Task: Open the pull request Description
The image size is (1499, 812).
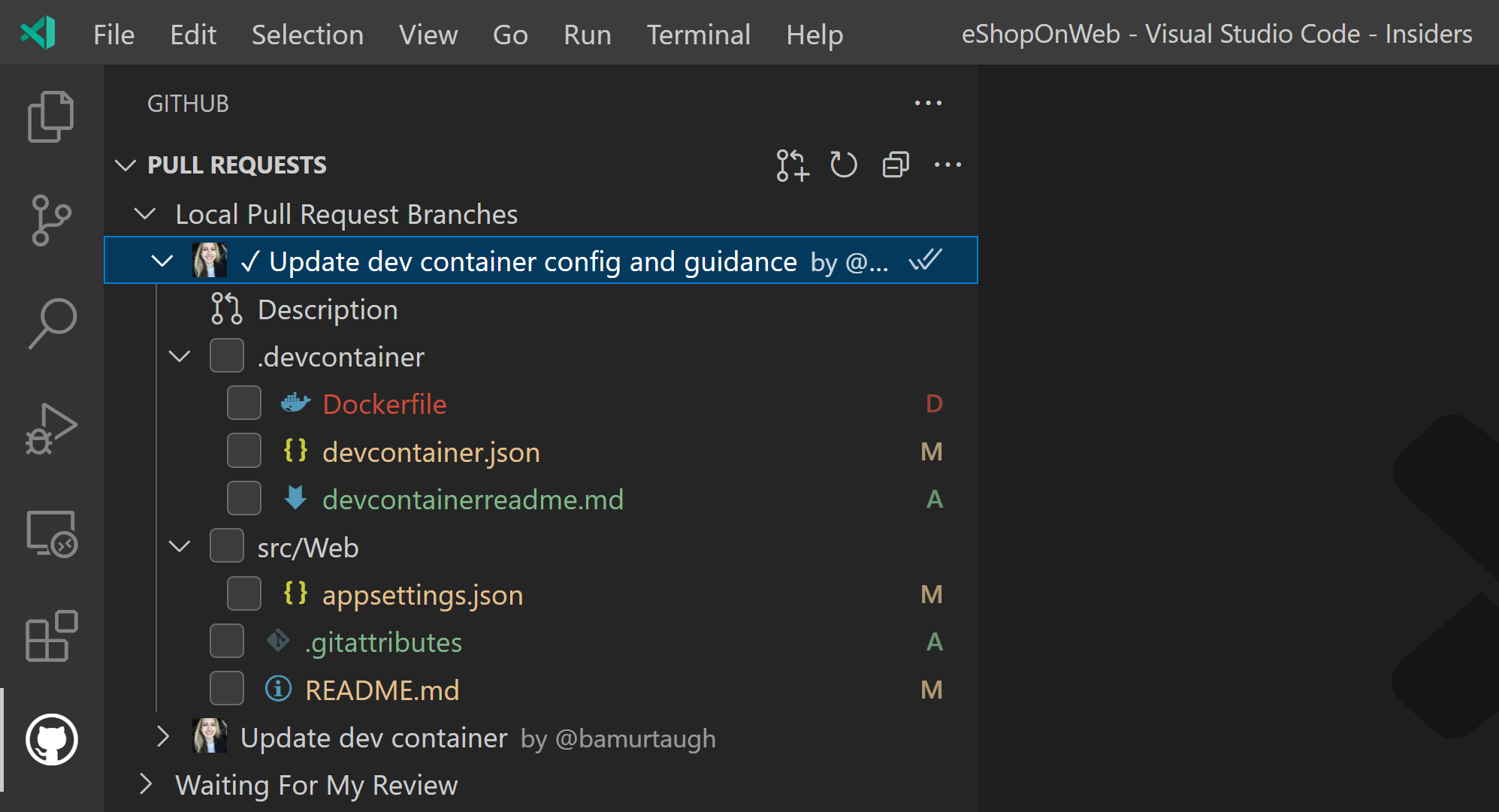Action: pyautogui.click(x=327, y=309)
